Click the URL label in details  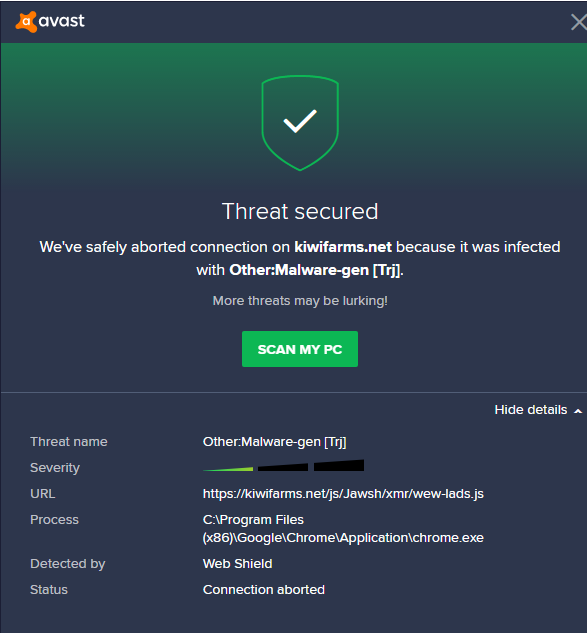43,494
